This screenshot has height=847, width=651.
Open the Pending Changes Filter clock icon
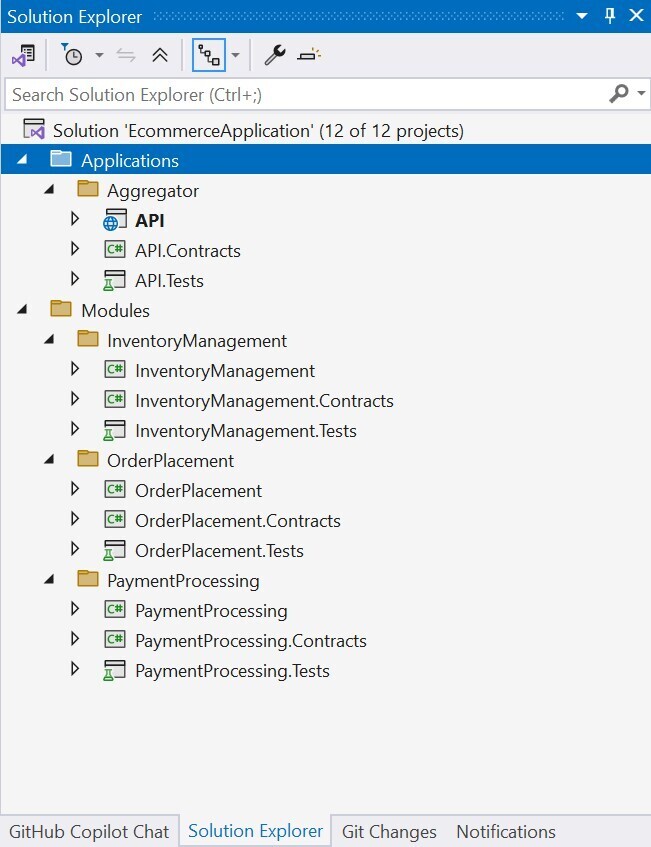pyautogui.click(x=71, y=55)
